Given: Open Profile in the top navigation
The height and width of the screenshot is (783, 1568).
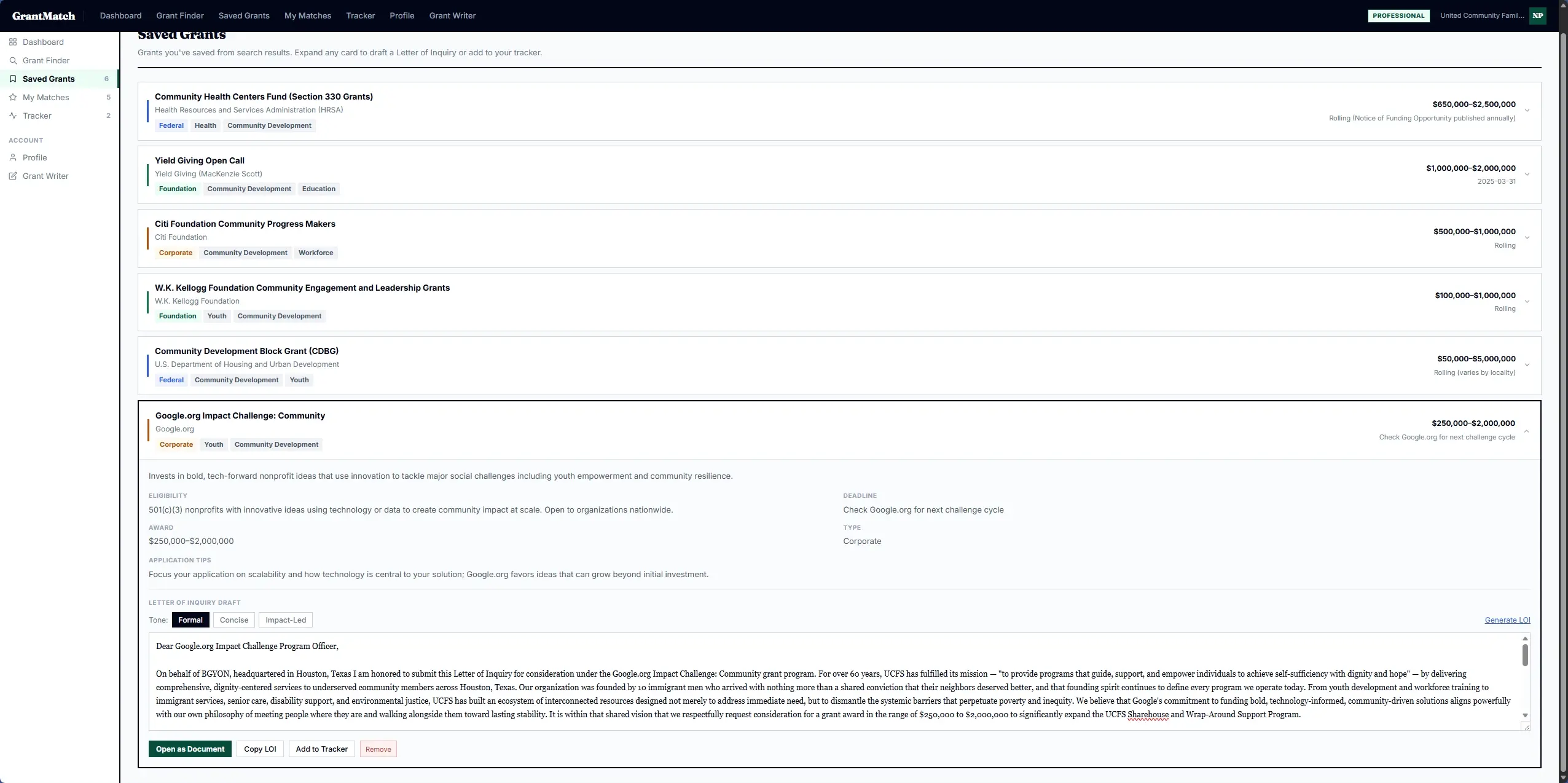Looking at the screenshot, I should (x=402, y=16).
